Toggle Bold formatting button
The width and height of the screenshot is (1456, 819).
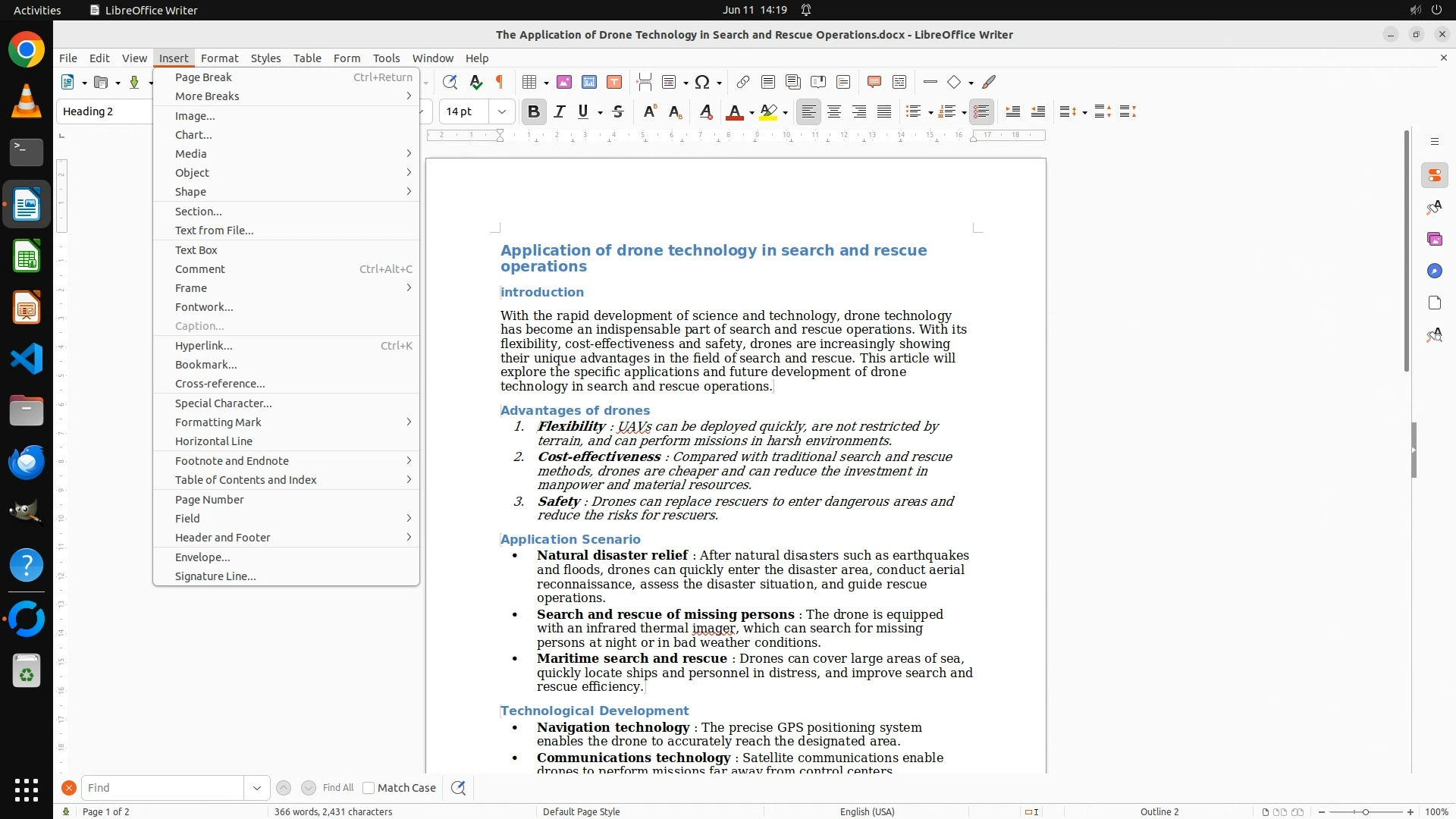coord(533,112)
